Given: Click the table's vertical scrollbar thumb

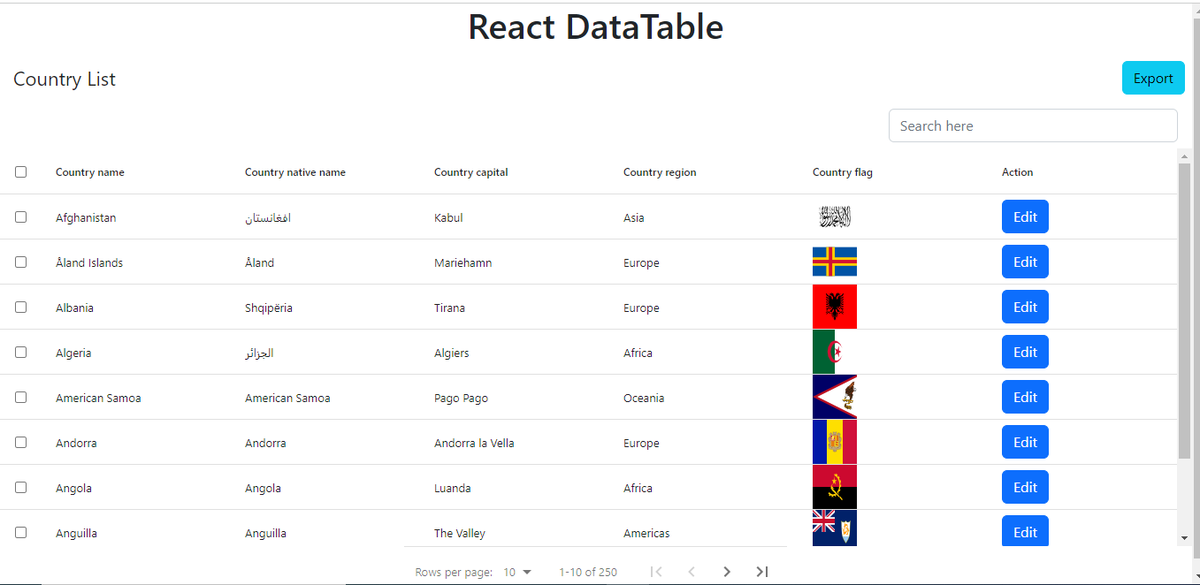Looking at the screenshot, I should click(x=1184, y=310).
